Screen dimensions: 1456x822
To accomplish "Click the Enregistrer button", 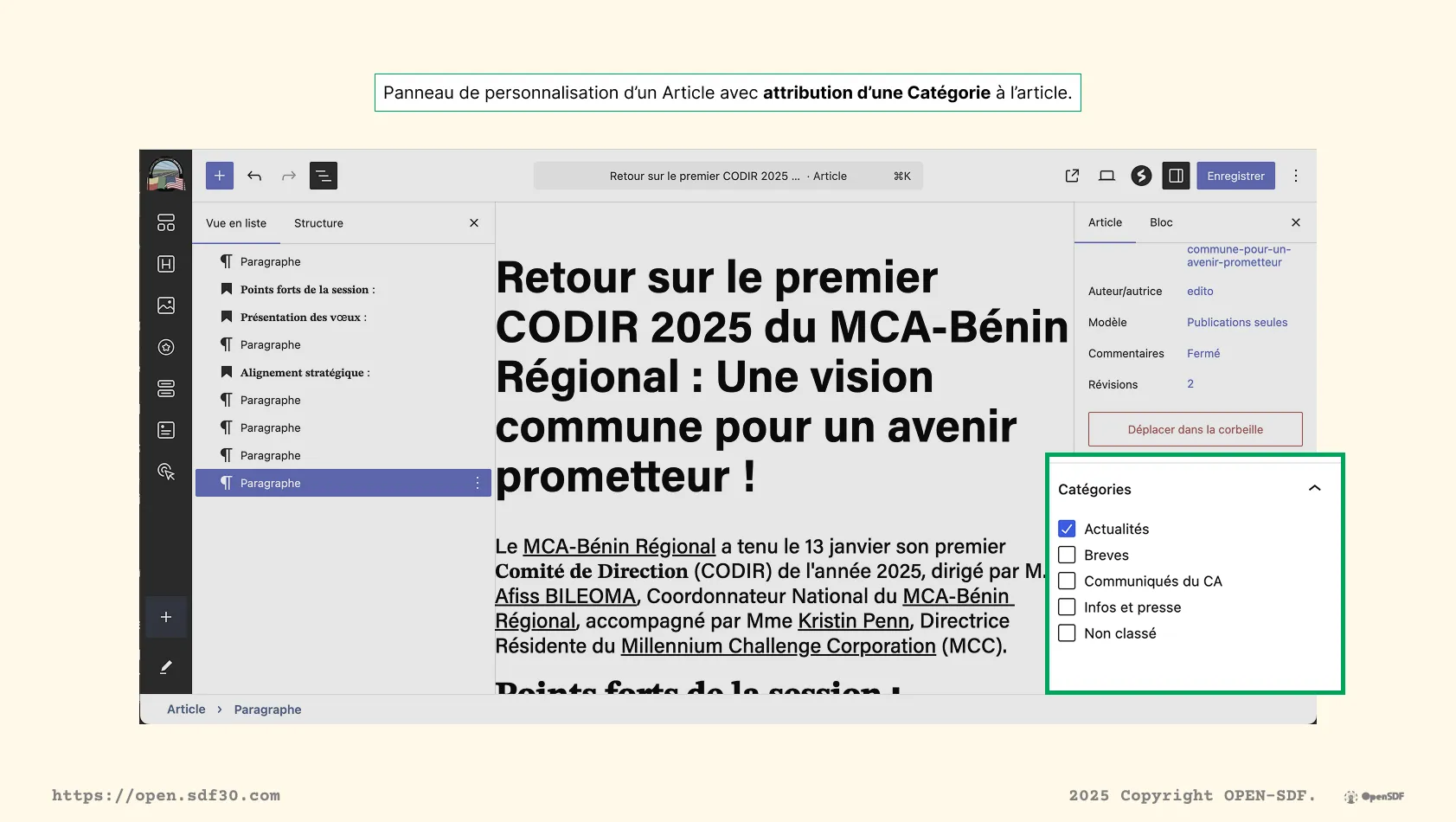I will [1235, 176].
